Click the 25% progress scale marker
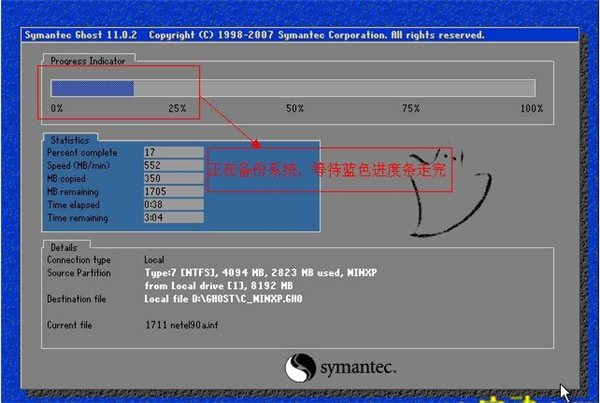 coord(177,108)
